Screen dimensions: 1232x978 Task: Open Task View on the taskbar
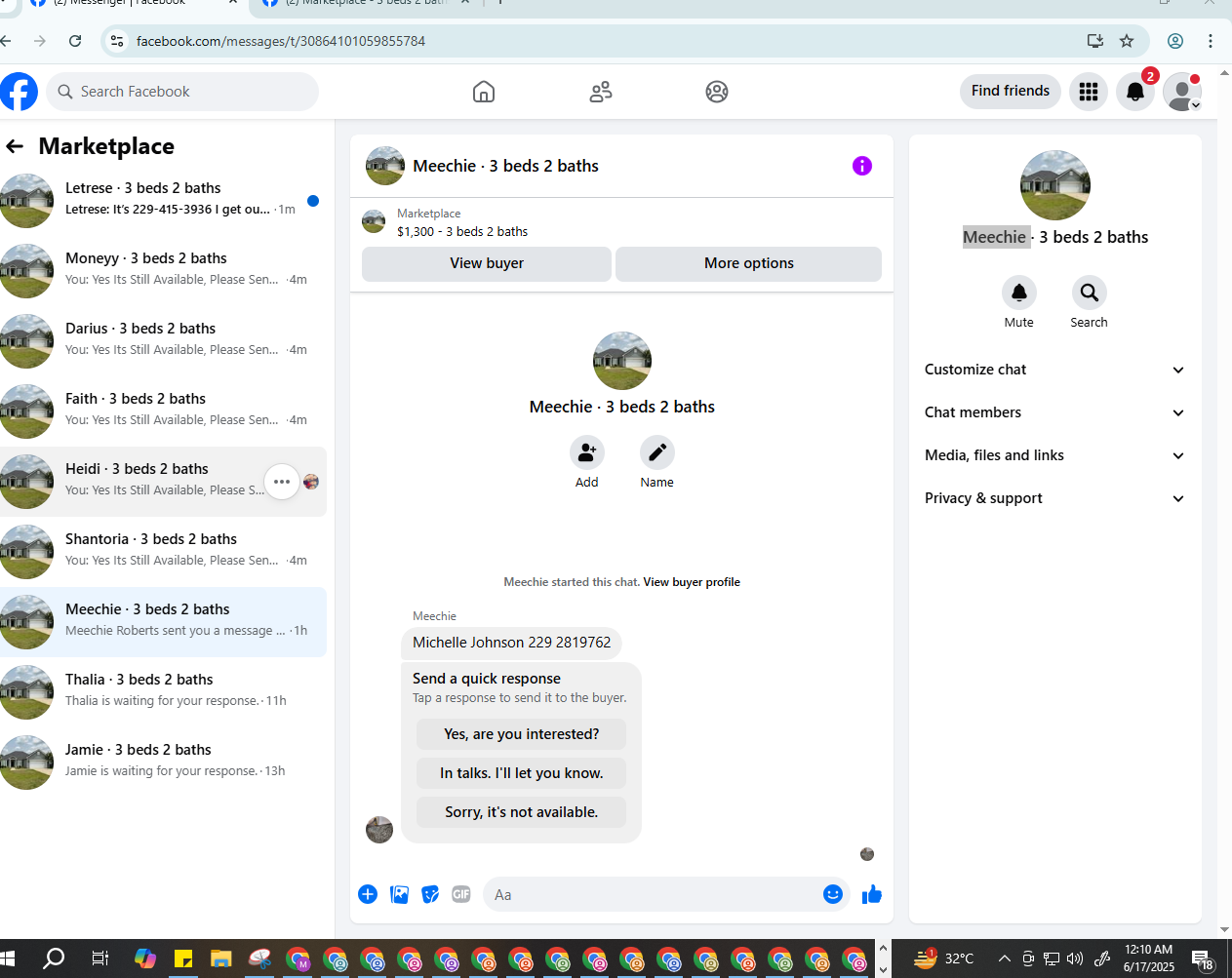coord(99,958)
